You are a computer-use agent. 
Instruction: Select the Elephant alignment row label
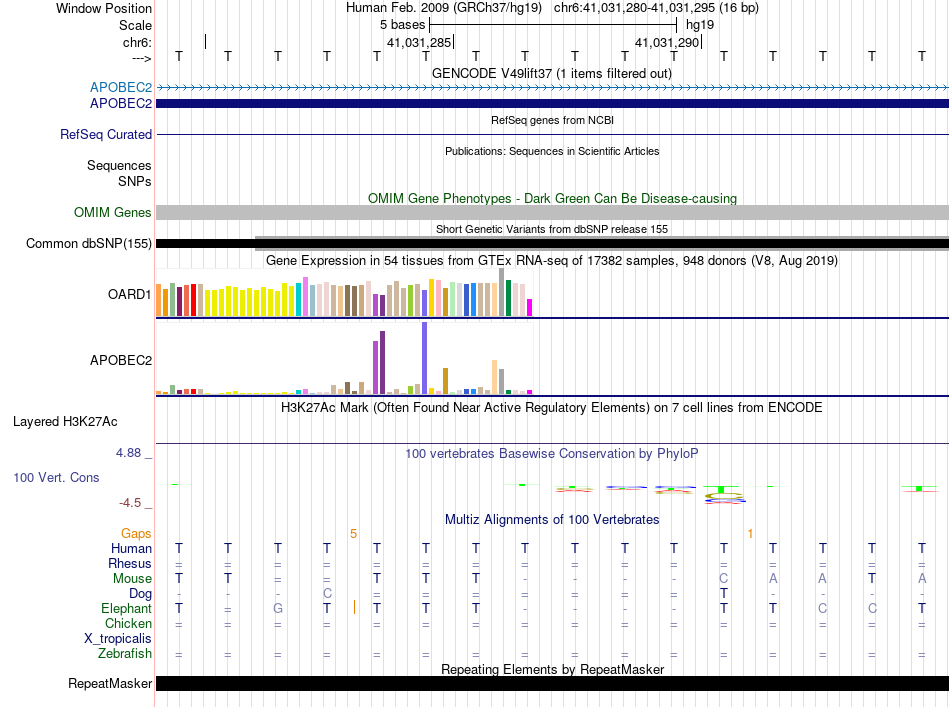tap(126, 608)
